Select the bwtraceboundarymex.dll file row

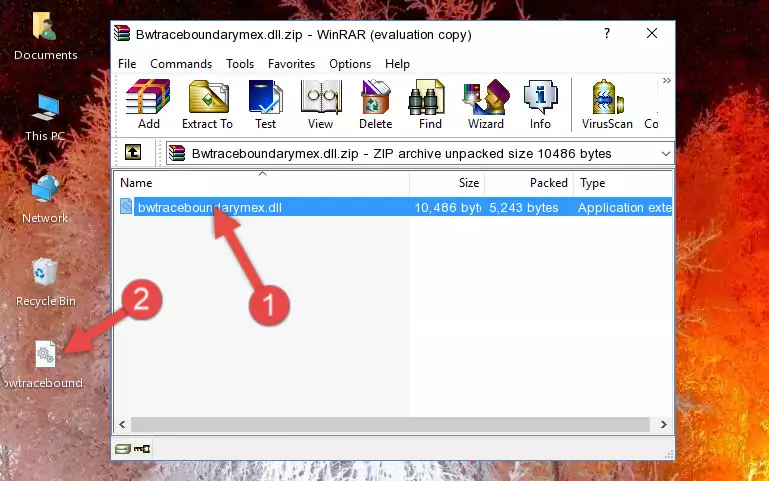pyautogui.click(x=394, y=207)
